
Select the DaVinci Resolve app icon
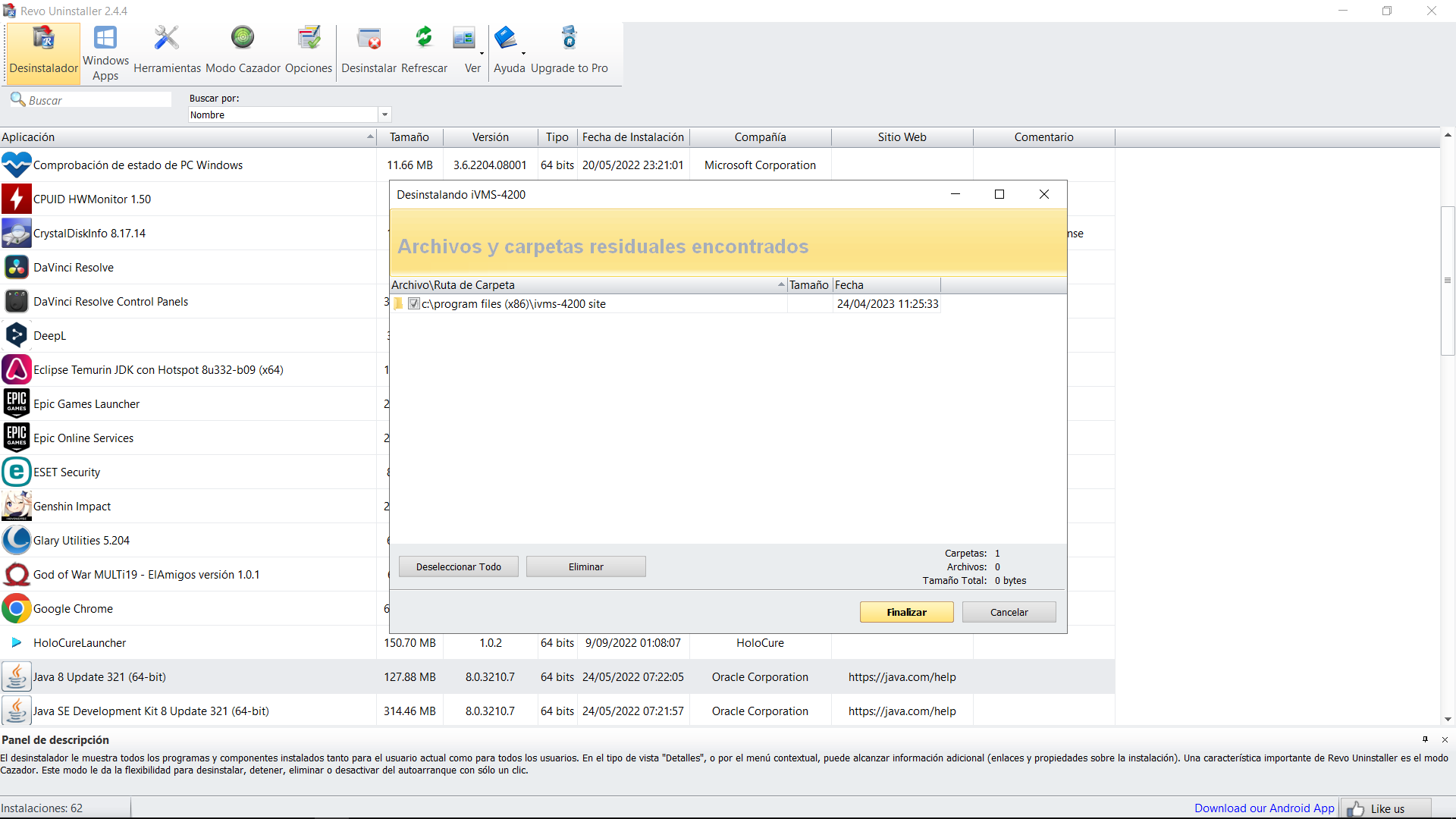click(17, 267)
